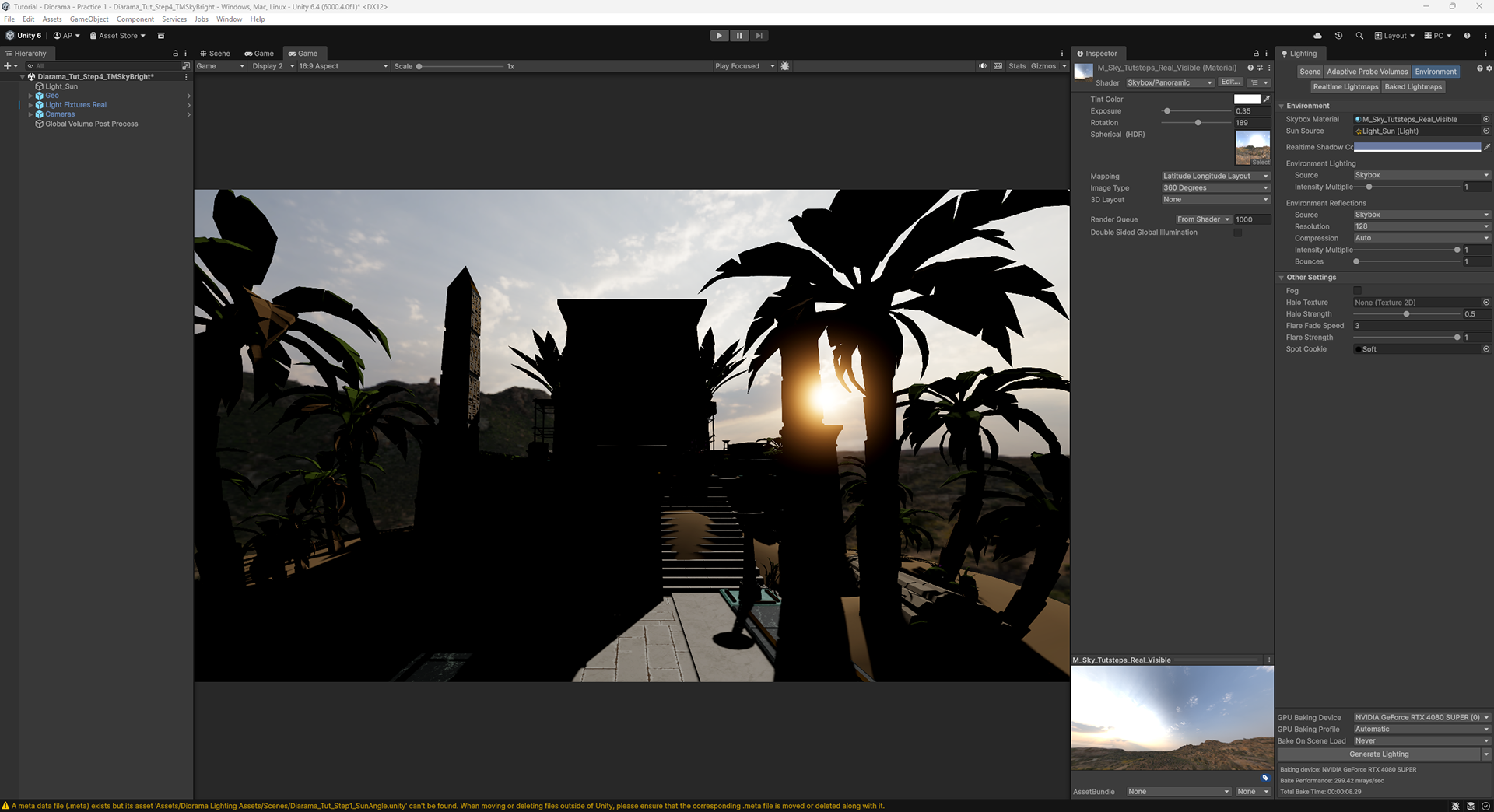The image size is (1494, 812).
Task: Click the search magnifier in top toolbar
Action: (1359, 36)
